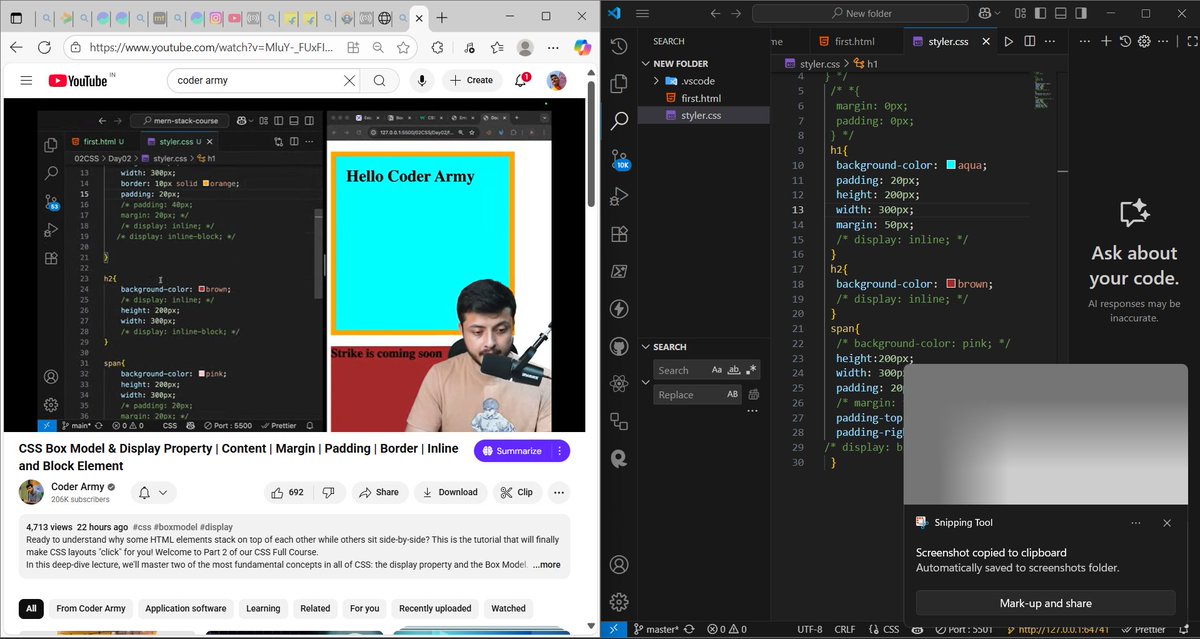Click the aqua color swatch in styler.css
1200x639 pixels.
tap(951, 165)
